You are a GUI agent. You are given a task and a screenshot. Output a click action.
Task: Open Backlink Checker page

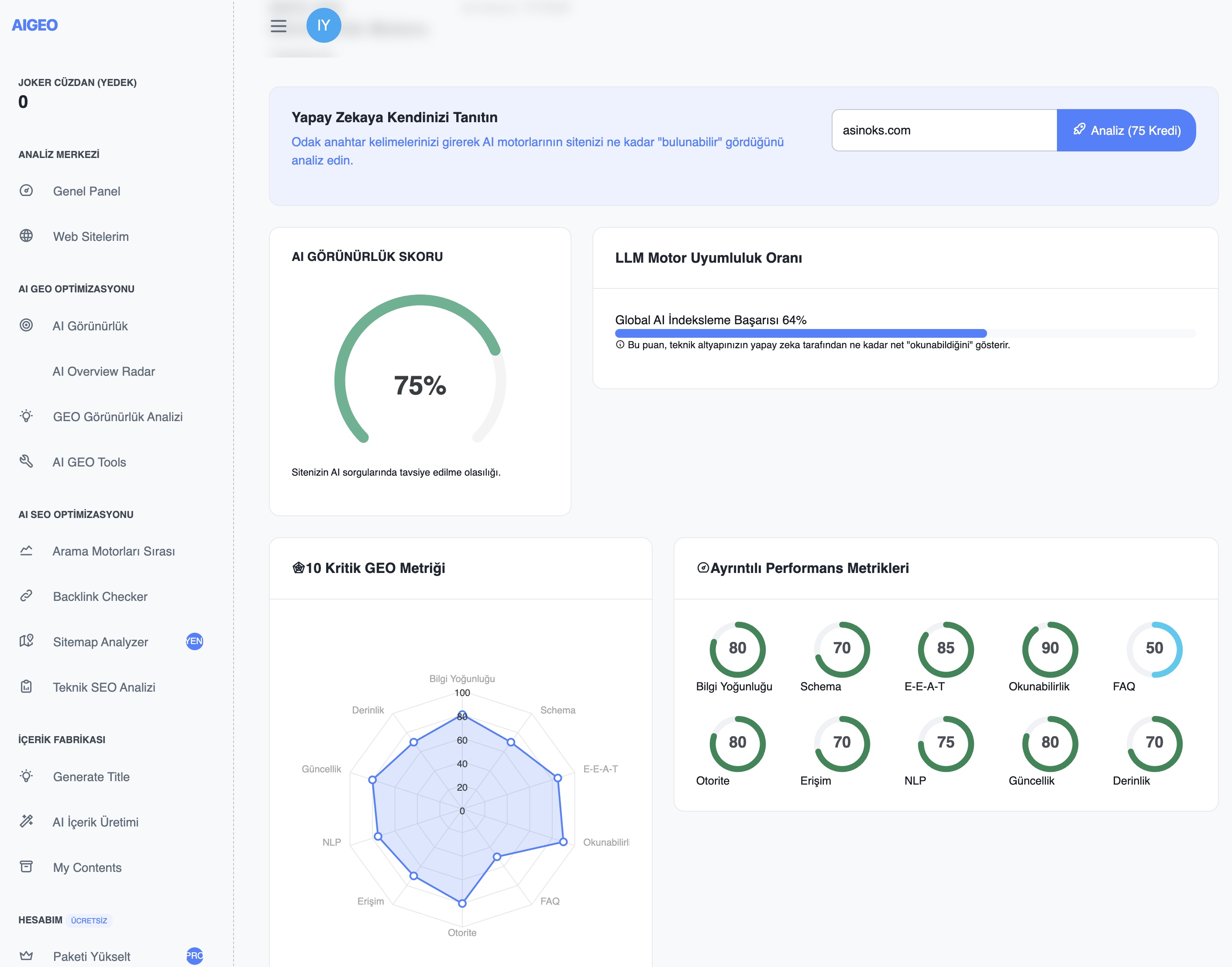coord(100,597)
